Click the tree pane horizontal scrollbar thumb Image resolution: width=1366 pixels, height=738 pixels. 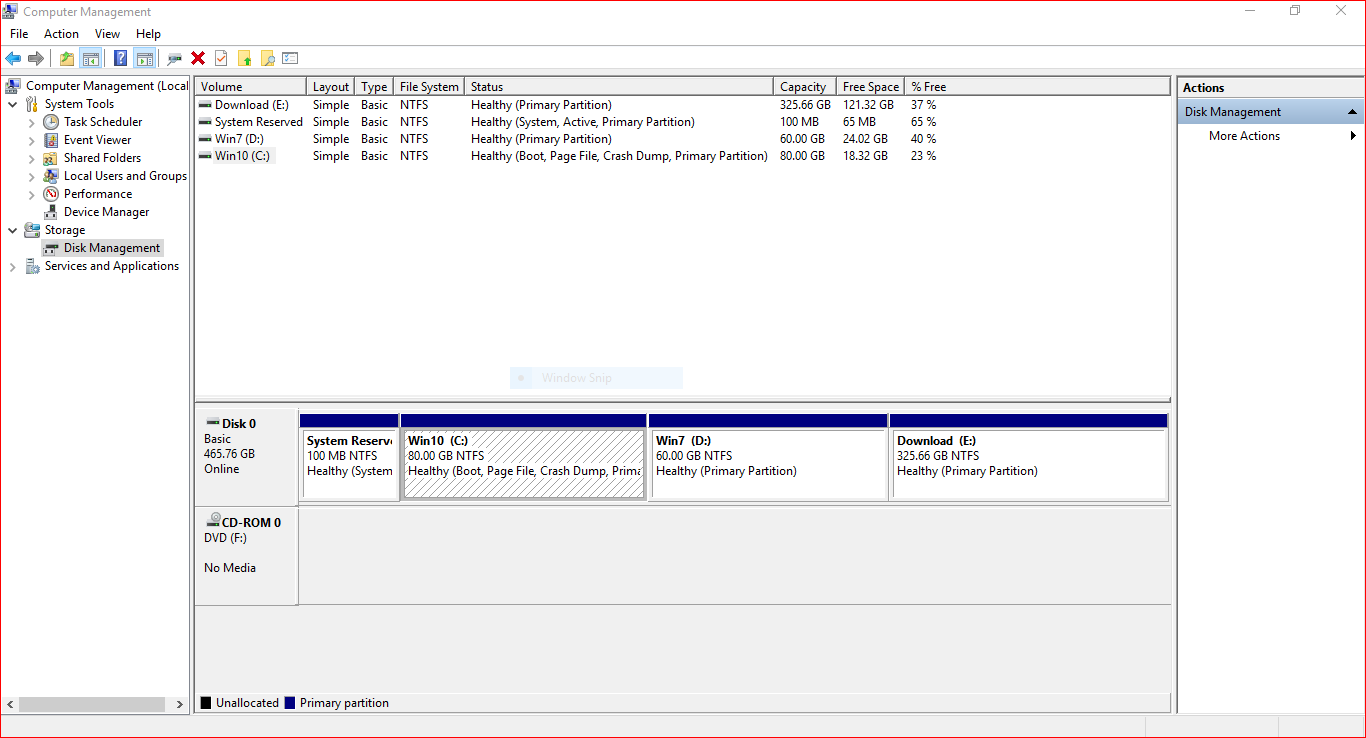click(x=92, y=704)
